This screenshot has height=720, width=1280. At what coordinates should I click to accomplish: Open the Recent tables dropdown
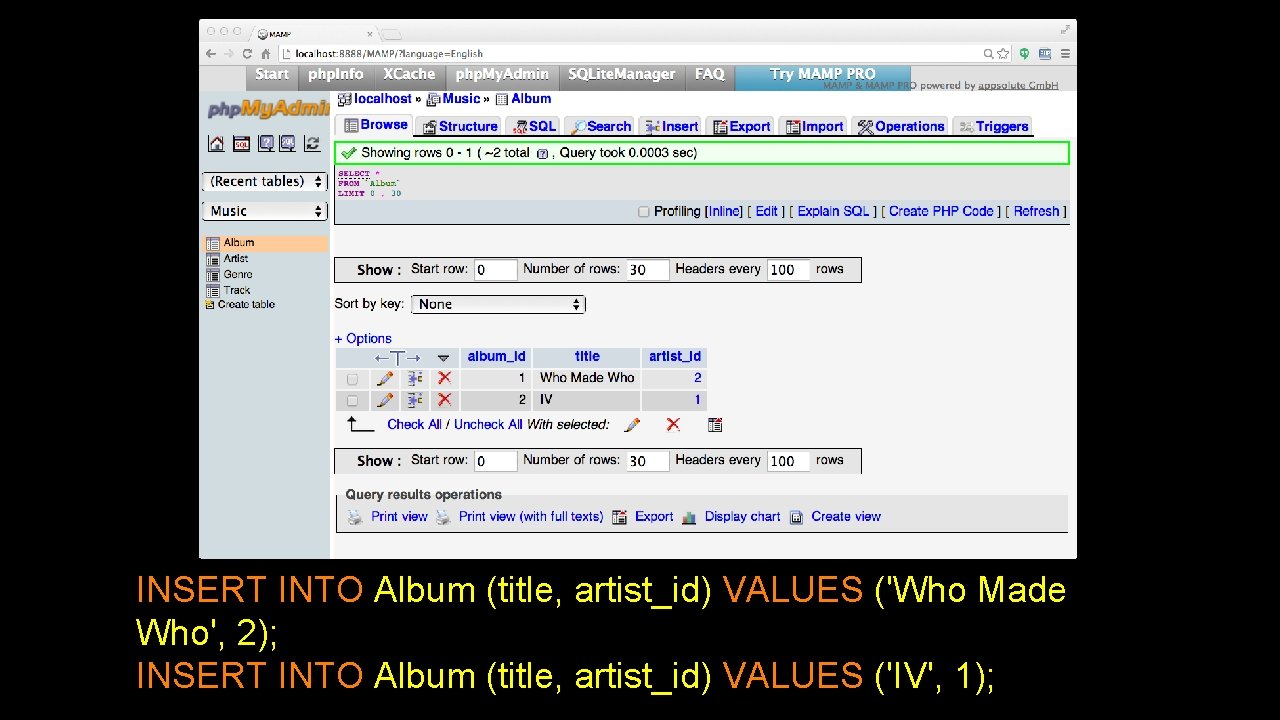tap(265, 182)
